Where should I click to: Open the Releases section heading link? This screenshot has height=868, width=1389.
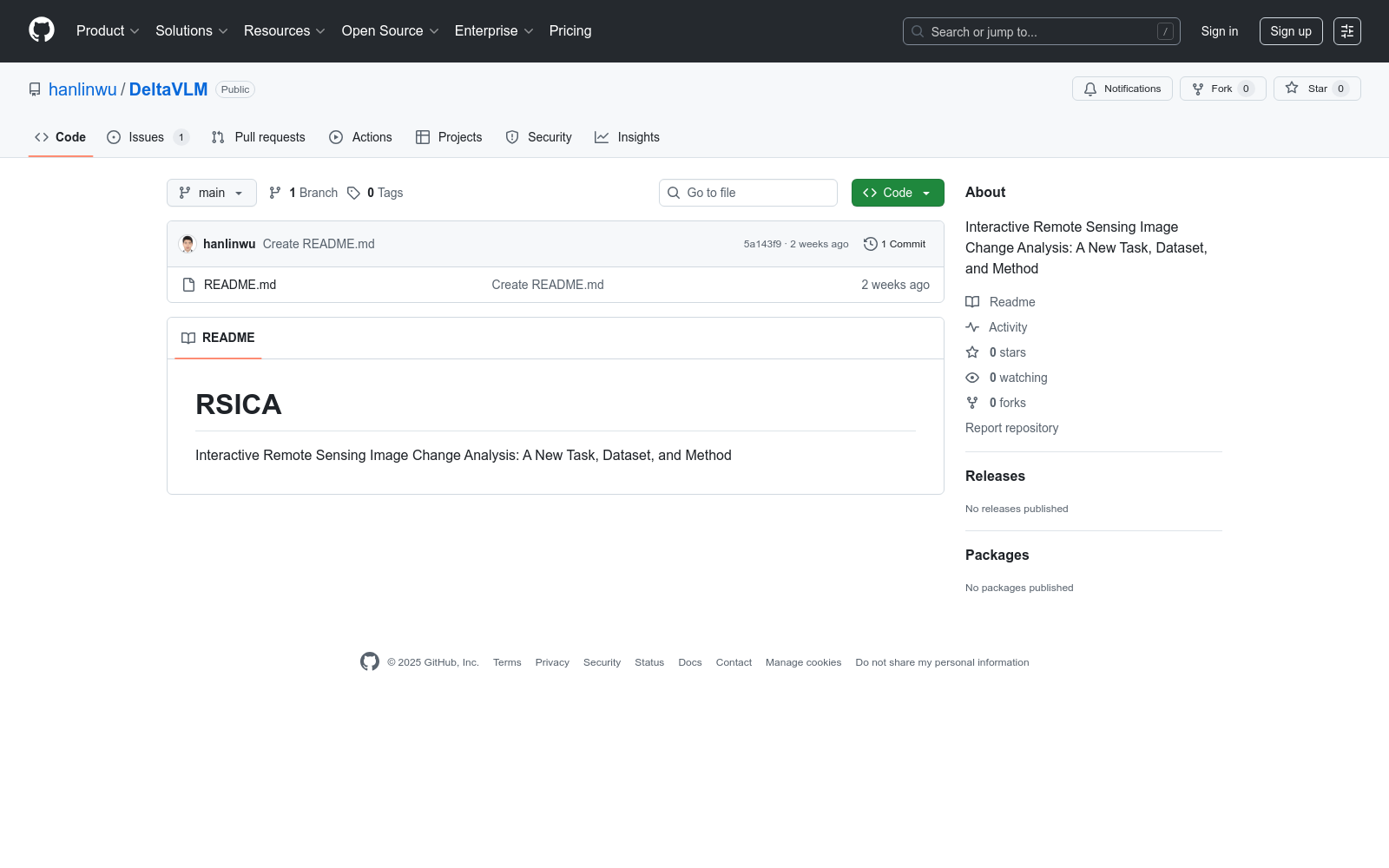995,476
